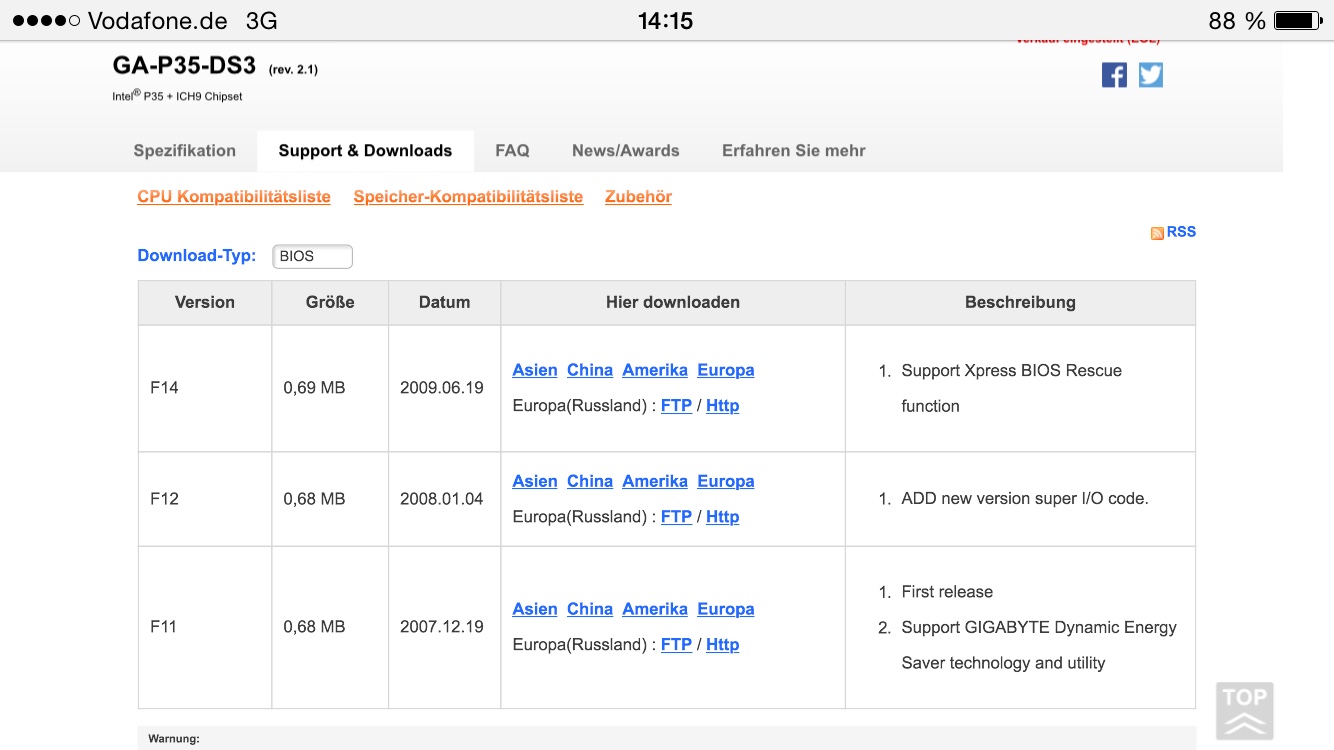The height and width of the screenshot is (750, 1334).
Task: Select the F12 version cell
Action: pyautogui.click(x=205, y=499)
